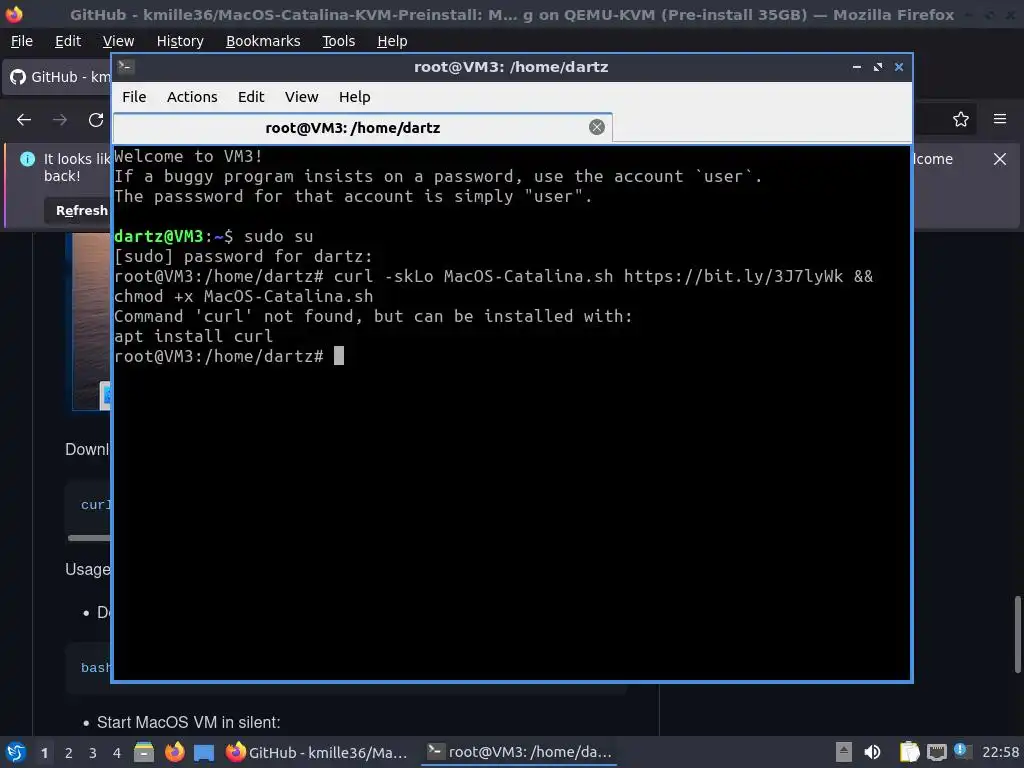
Task: Select the GitHub tab in Firefox
Action: (x=57, y=77)
